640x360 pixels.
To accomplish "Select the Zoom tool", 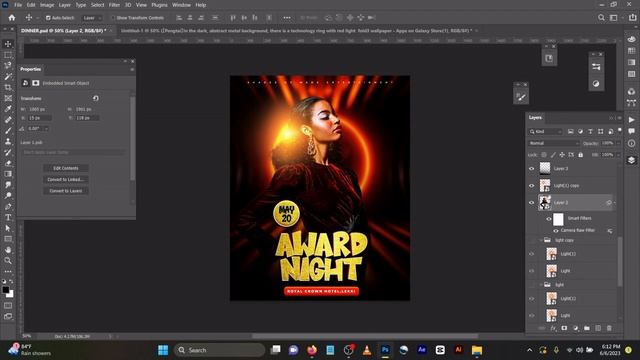I will (8, 260).
